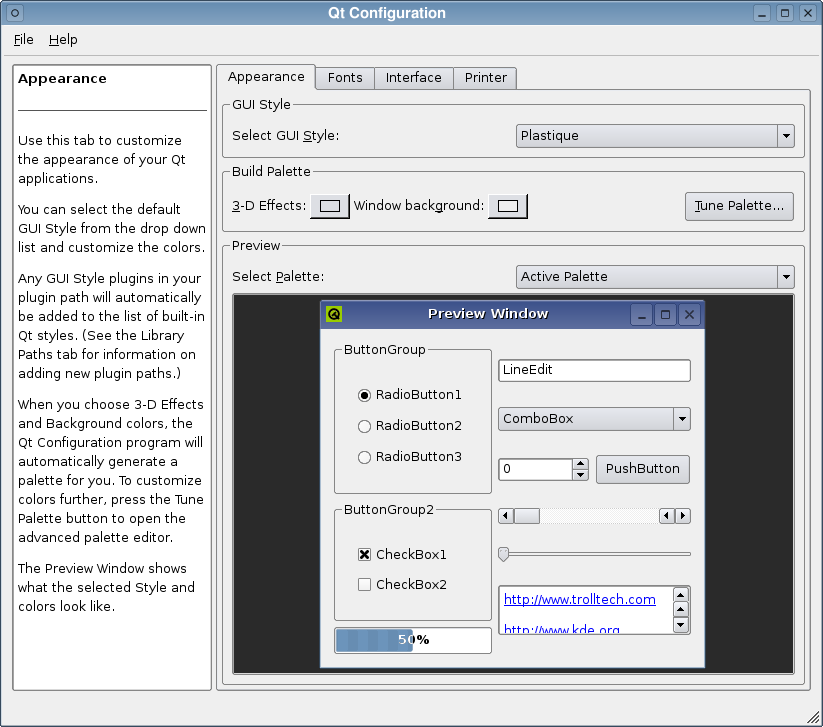823x727 pixels.
Task: Uncheck CheckBox1
Action: coord(402,555)
